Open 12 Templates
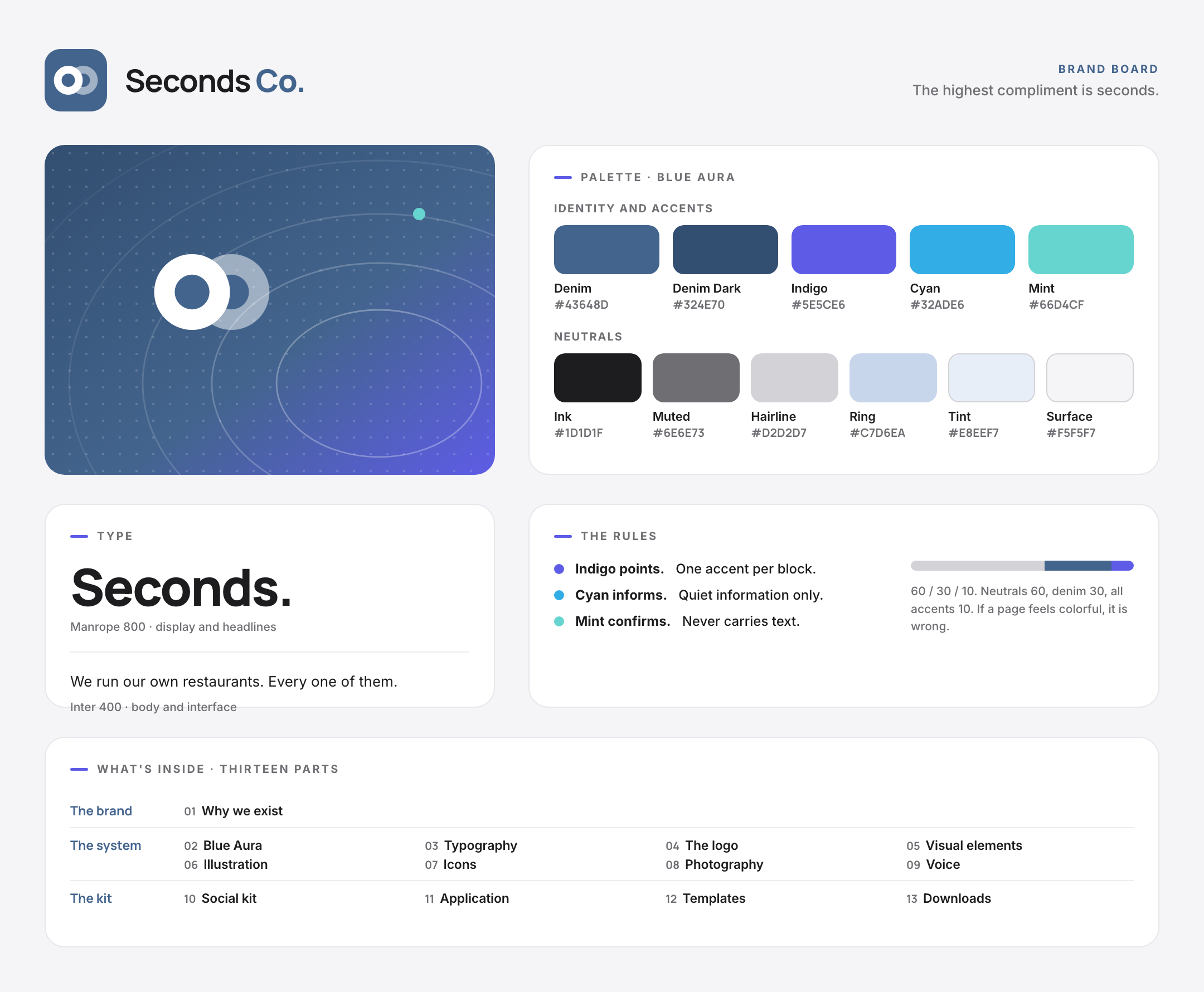The height and width of the screenshot is (992, 1204). tap(705, 898)
